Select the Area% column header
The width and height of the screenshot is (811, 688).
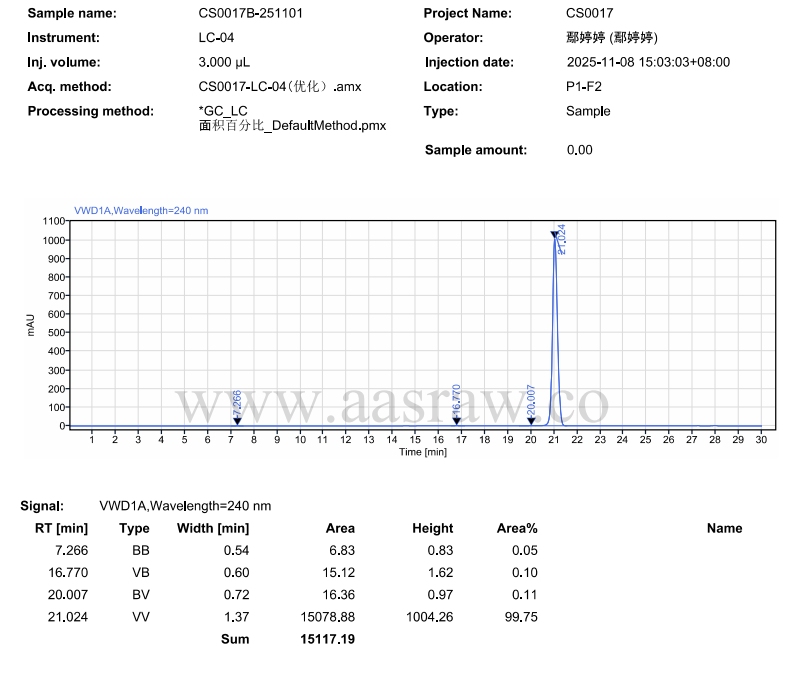pos(517,528)
